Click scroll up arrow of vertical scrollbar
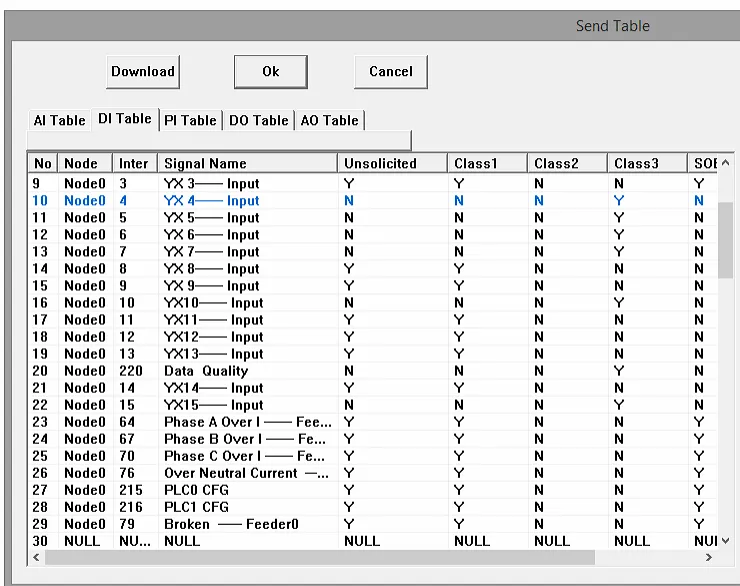Image resolution: width=740 pixels, height=586 pixels. 726,163
